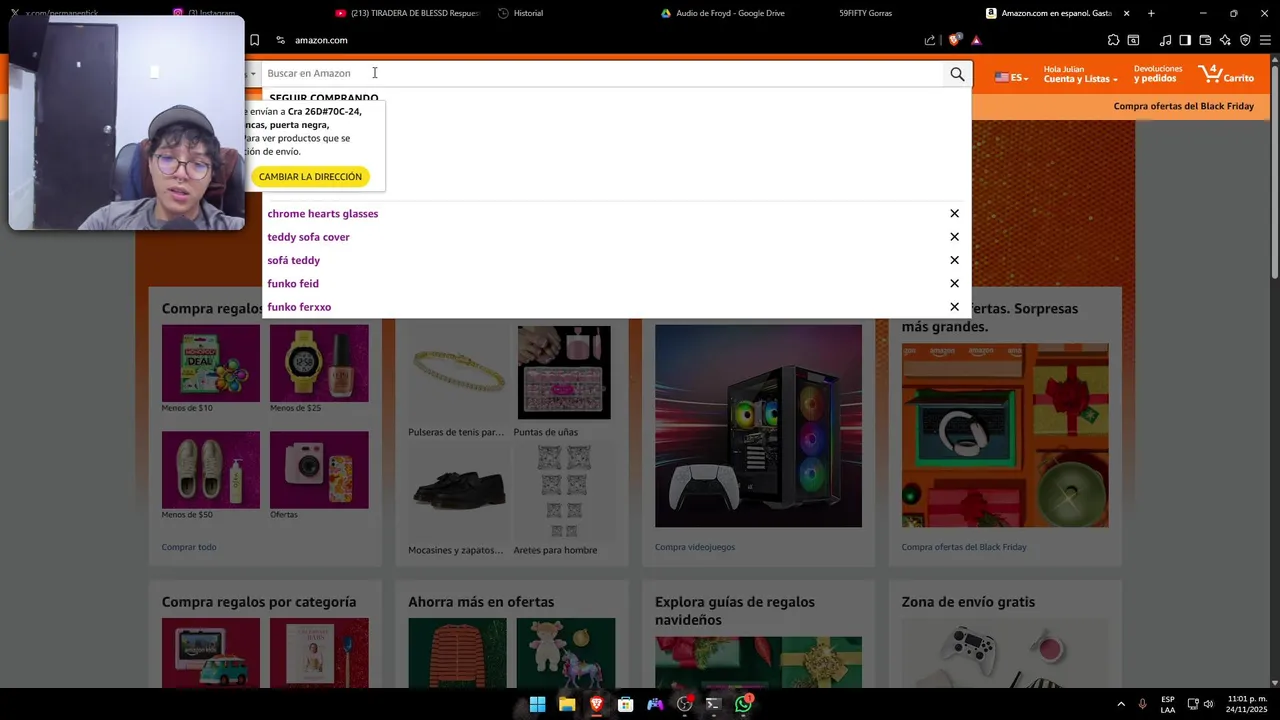Screen dimensions: 1280x720
Task: Click the 'Comprar todo' link
Action: [x=189, y=547]
